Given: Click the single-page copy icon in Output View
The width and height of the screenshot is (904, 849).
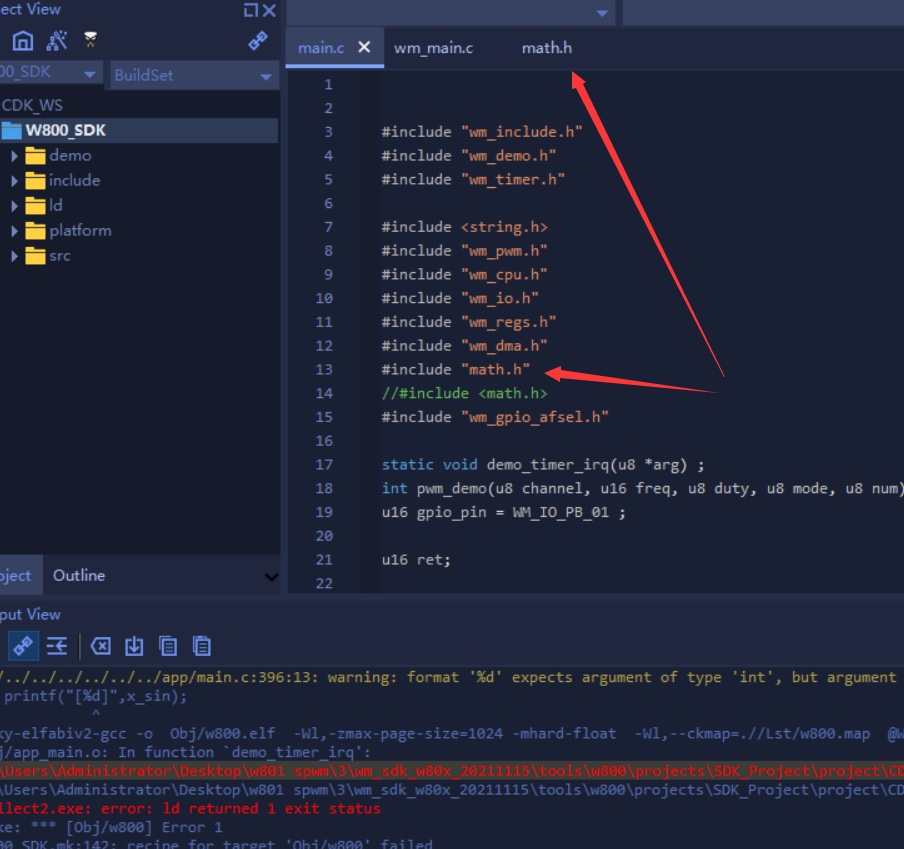Looking at the screenshot, I should (x=168, y=645).
